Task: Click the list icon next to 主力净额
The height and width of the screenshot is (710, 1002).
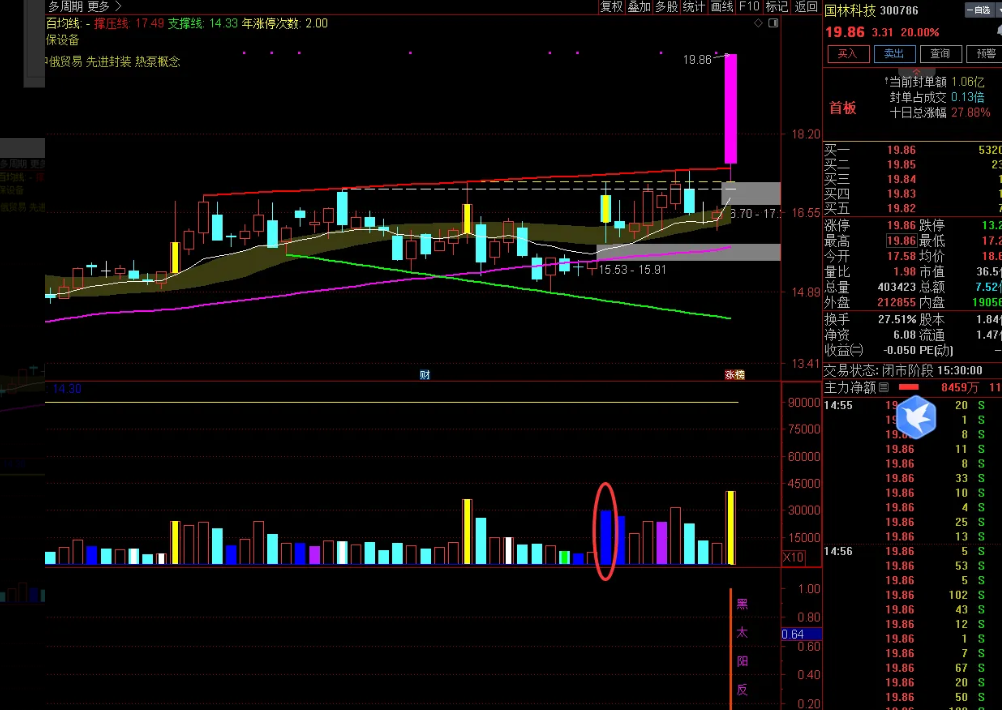Action: [x=886, y=387]
